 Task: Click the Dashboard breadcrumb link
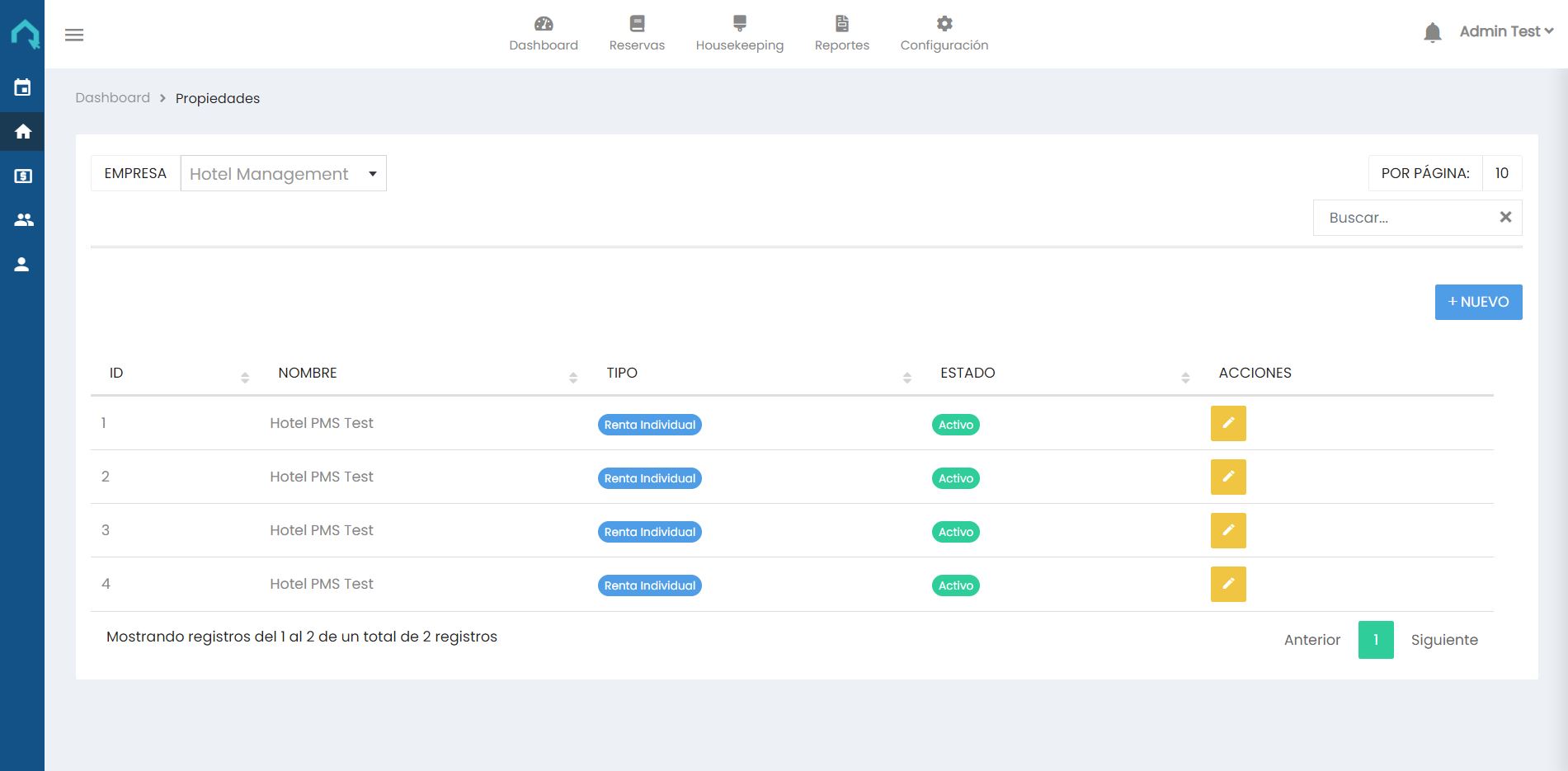coord(112,98)
